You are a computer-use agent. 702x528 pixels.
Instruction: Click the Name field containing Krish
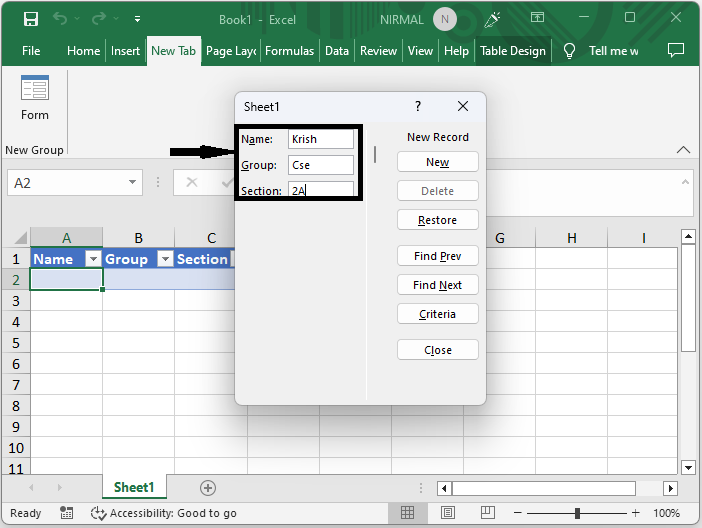(321, 139)
